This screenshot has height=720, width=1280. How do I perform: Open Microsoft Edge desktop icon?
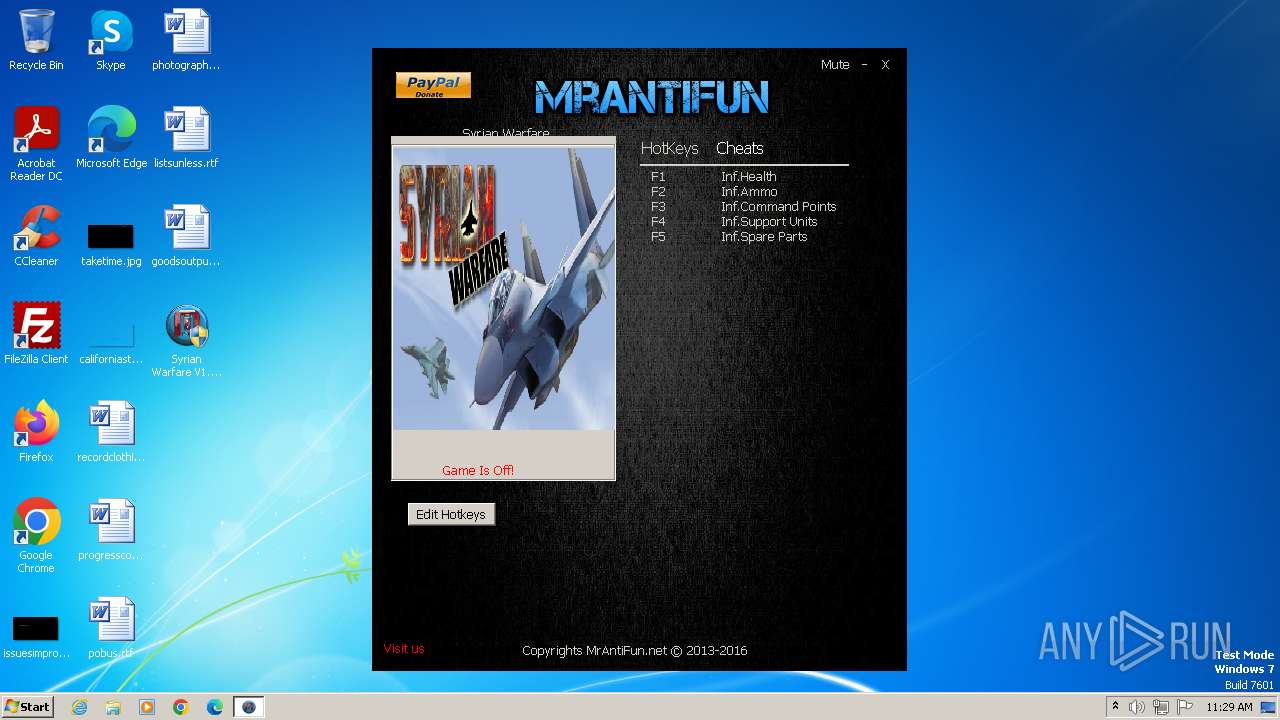(x=111, y=138)
